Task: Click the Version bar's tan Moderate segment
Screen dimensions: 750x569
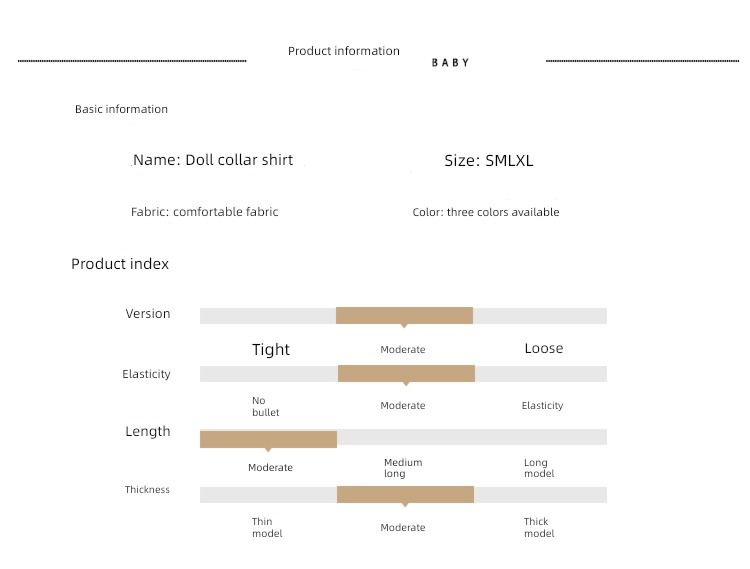Action: pos(404,316)
